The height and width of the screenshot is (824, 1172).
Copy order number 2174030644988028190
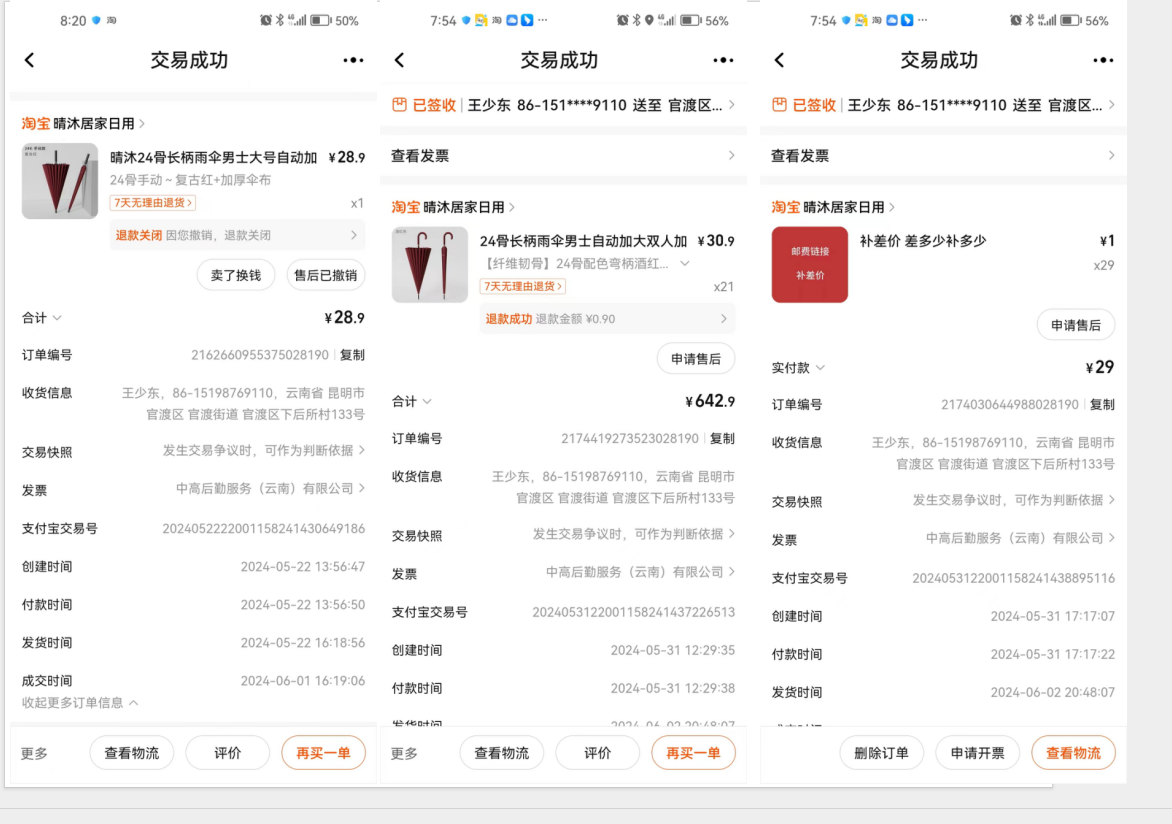[1102, 405]
